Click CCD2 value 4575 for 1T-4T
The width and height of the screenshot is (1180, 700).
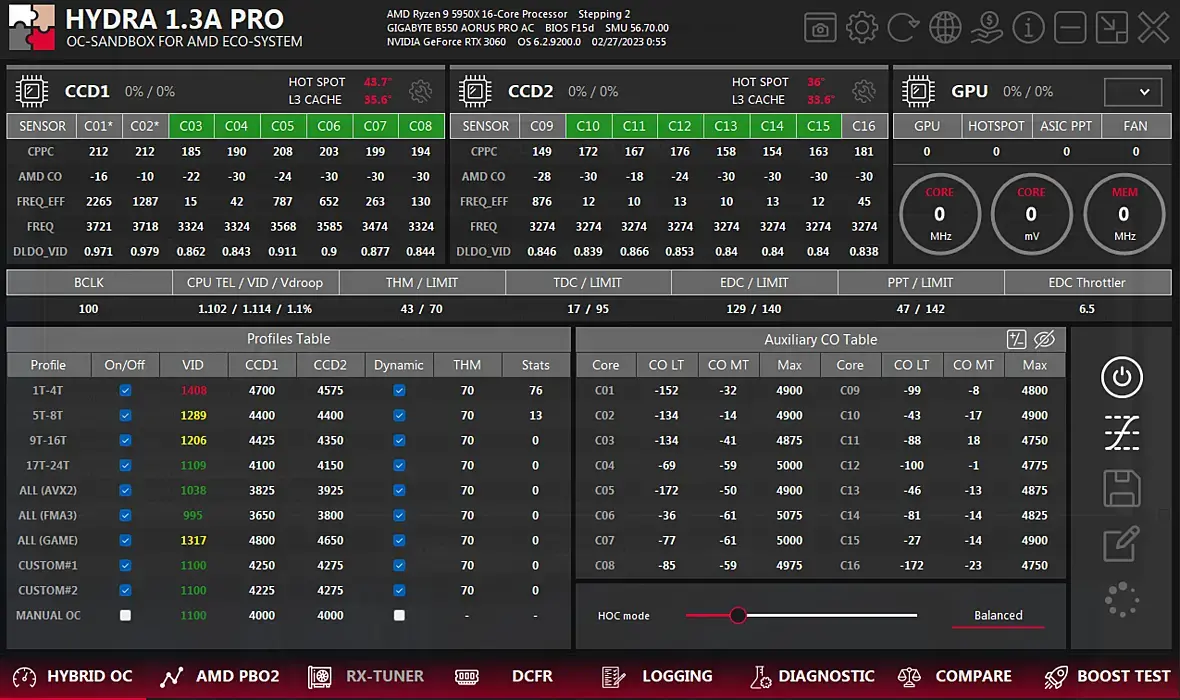[330, 390]
